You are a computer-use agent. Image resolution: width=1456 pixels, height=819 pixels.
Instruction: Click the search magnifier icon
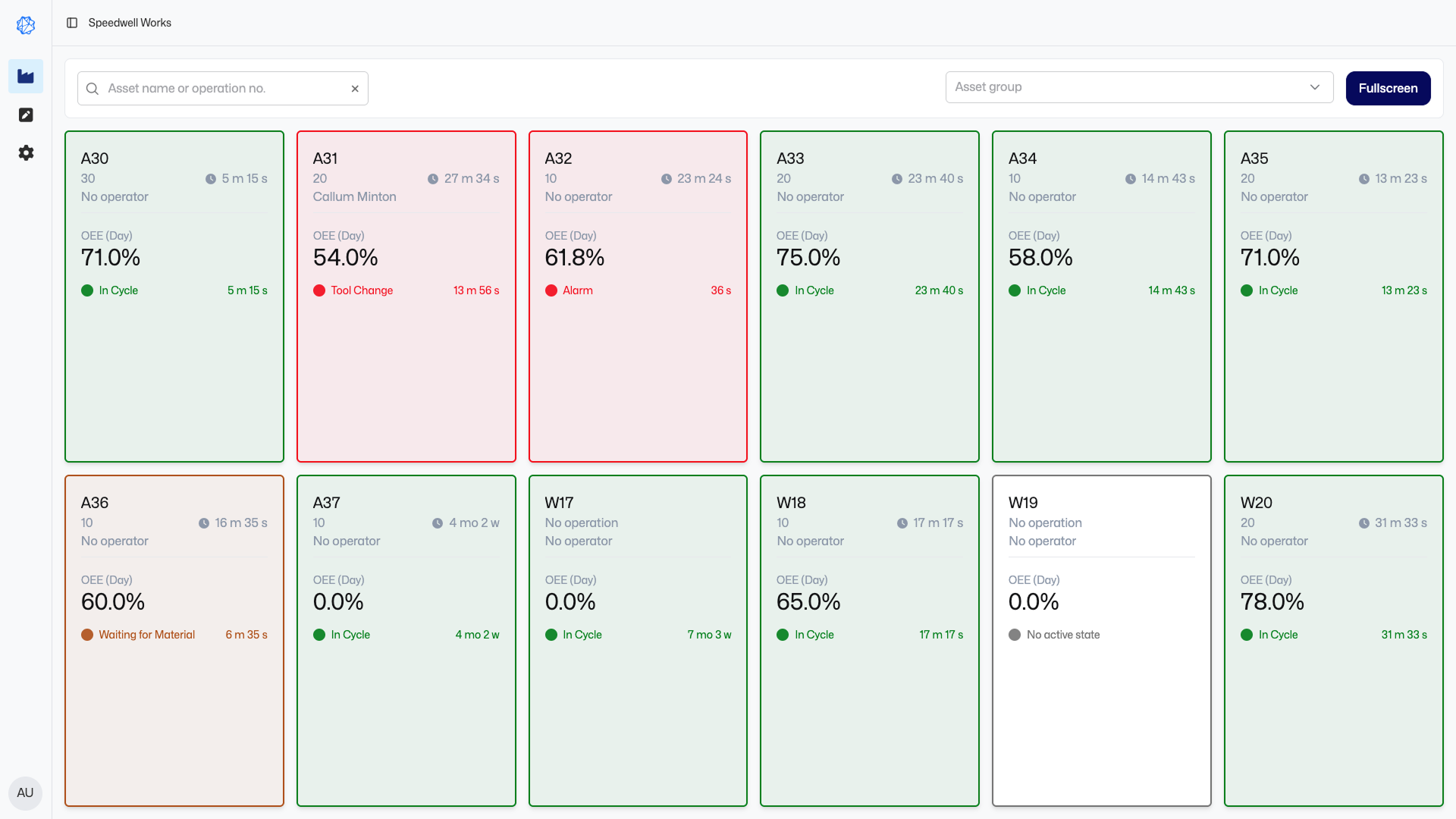click(93, 89)
